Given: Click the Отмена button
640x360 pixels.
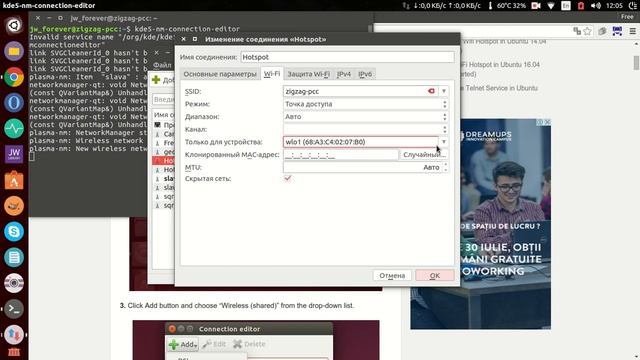Looking at the screenshot, I should pyautogui.click(x=392, y=276).
